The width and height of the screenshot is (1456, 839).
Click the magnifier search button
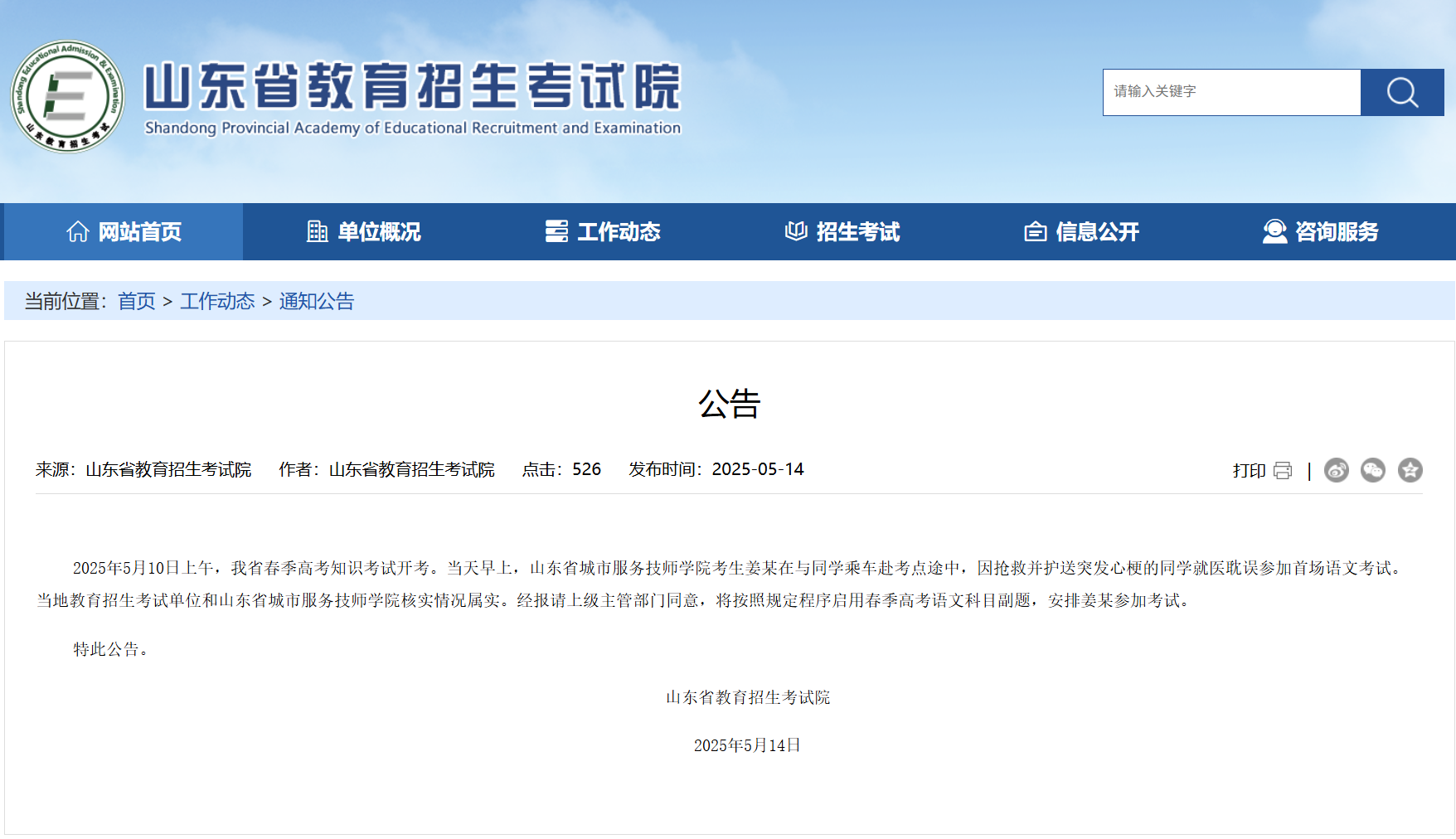[1402, 92]
